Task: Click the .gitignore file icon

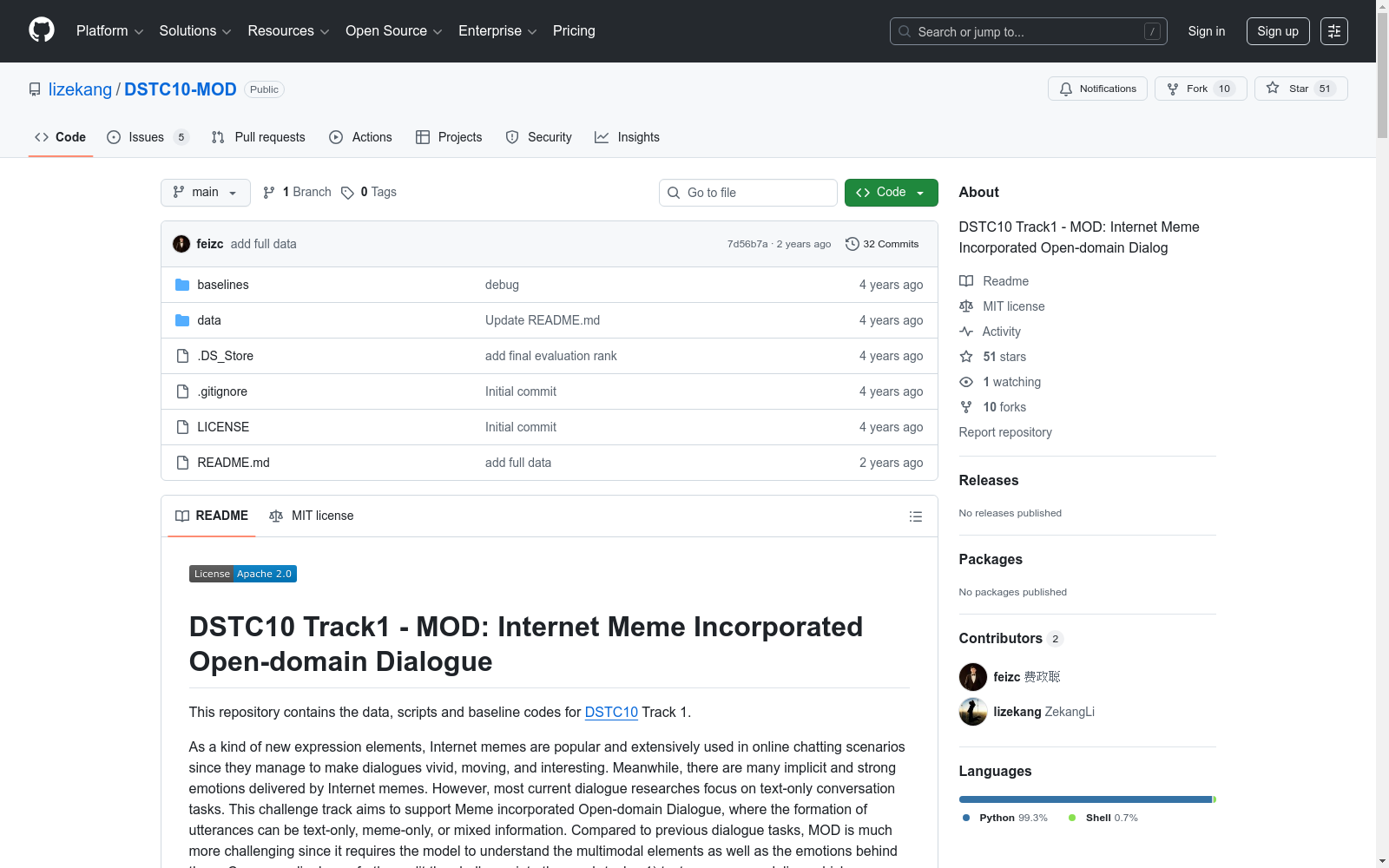Action: pyautogui.click(x=182, y=391)
